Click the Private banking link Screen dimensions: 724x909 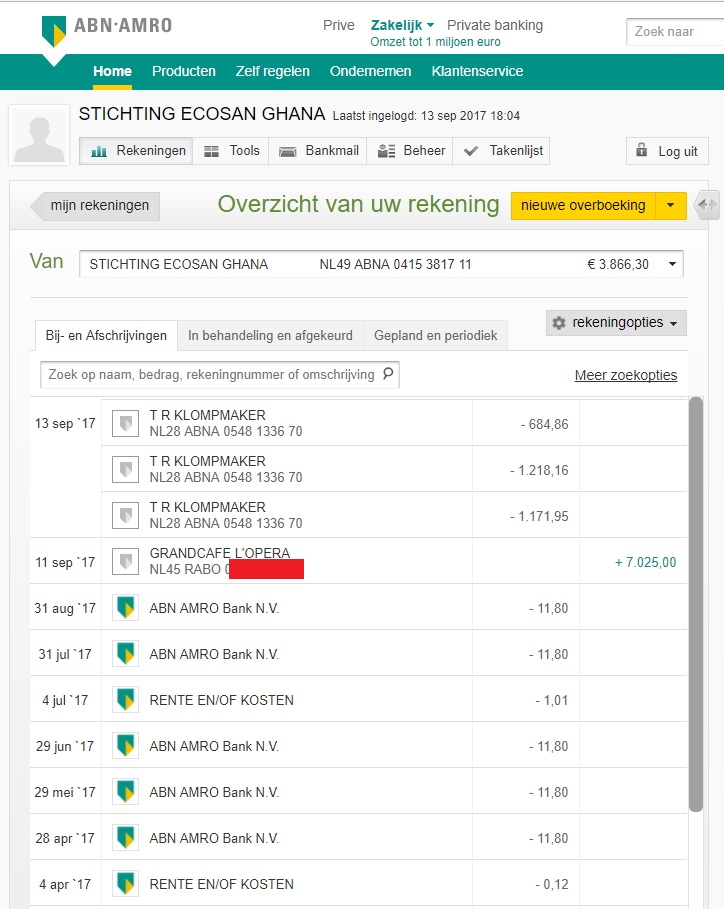coord(494,25)
